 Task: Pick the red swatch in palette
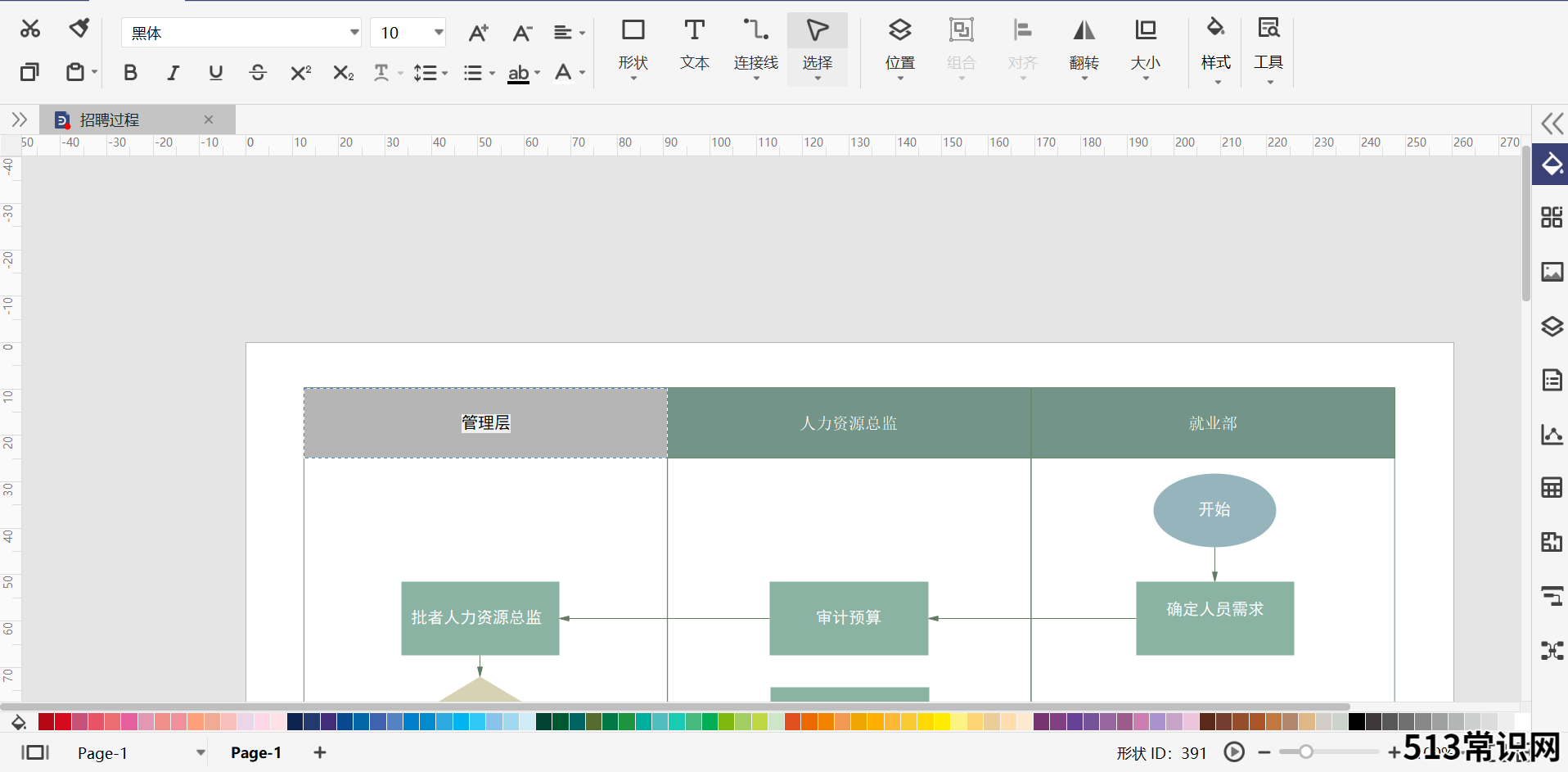tap(63, 721)
